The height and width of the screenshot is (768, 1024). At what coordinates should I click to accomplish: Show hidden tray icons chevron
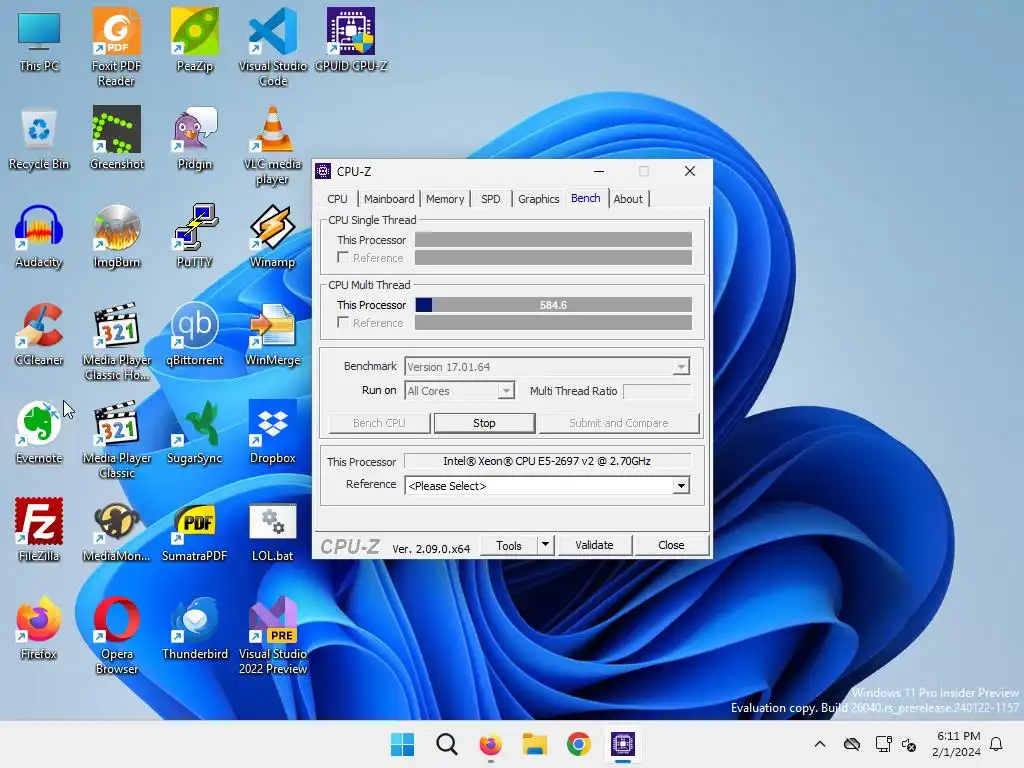tap(820, 744)
